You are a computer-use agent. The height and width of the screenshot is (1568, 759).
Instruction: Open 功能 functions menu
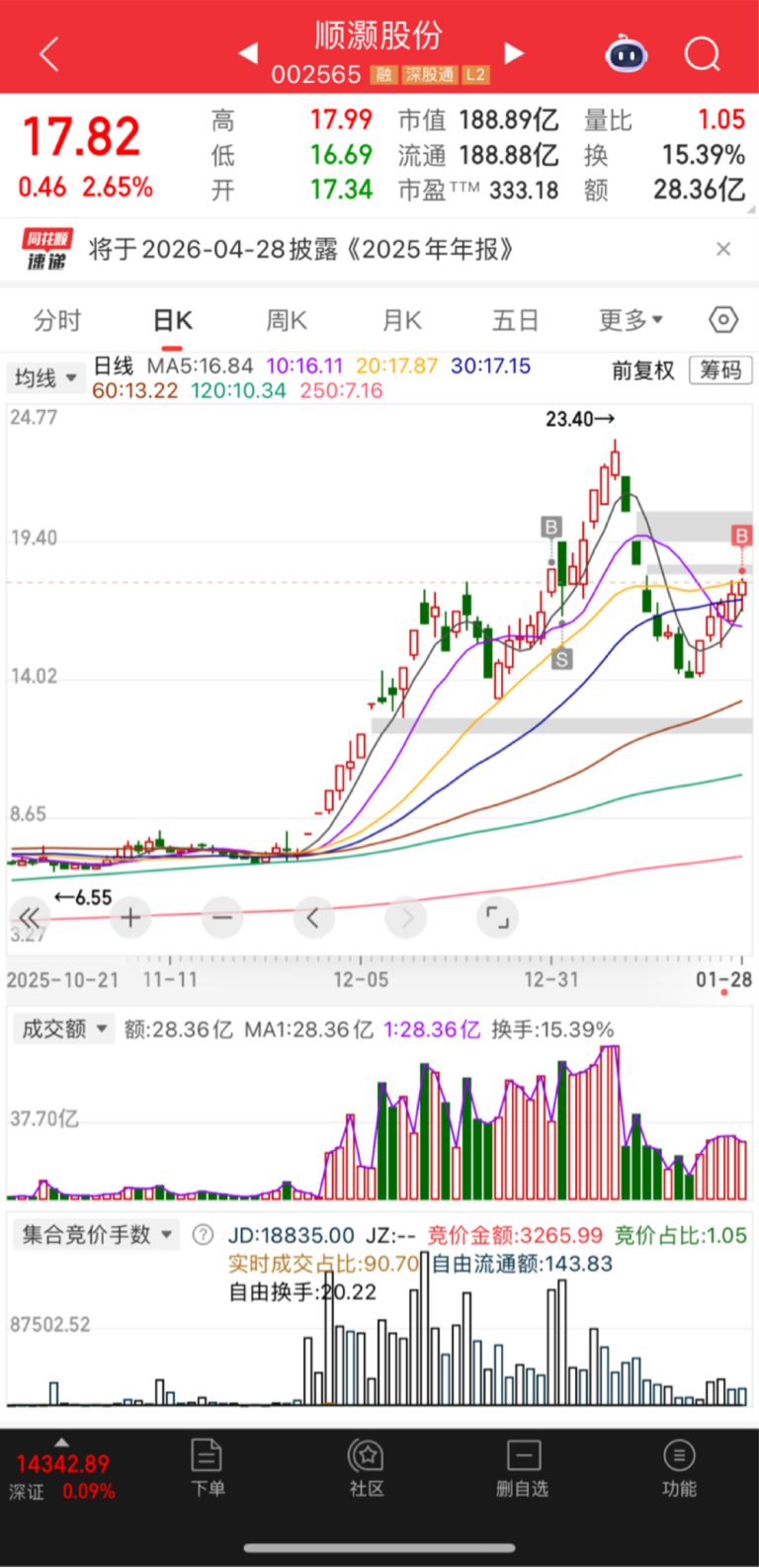coord(679,1468)
